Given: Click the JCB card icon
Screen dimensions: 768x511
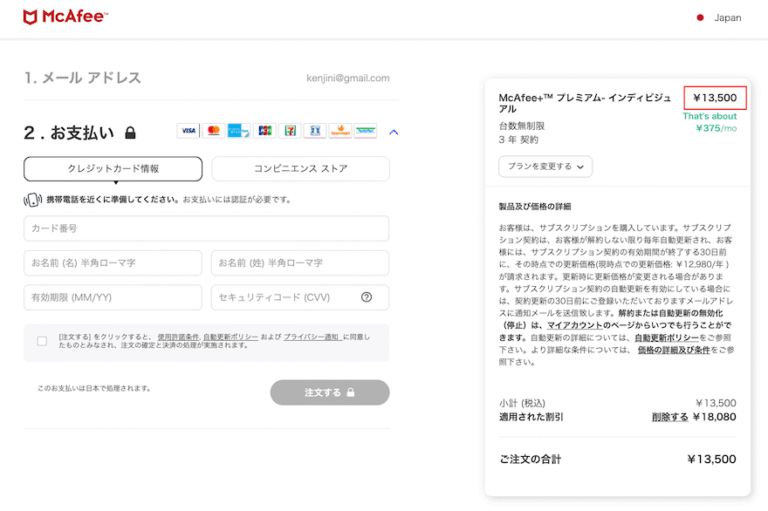Looking at the screenshot, I should [264, 131].
